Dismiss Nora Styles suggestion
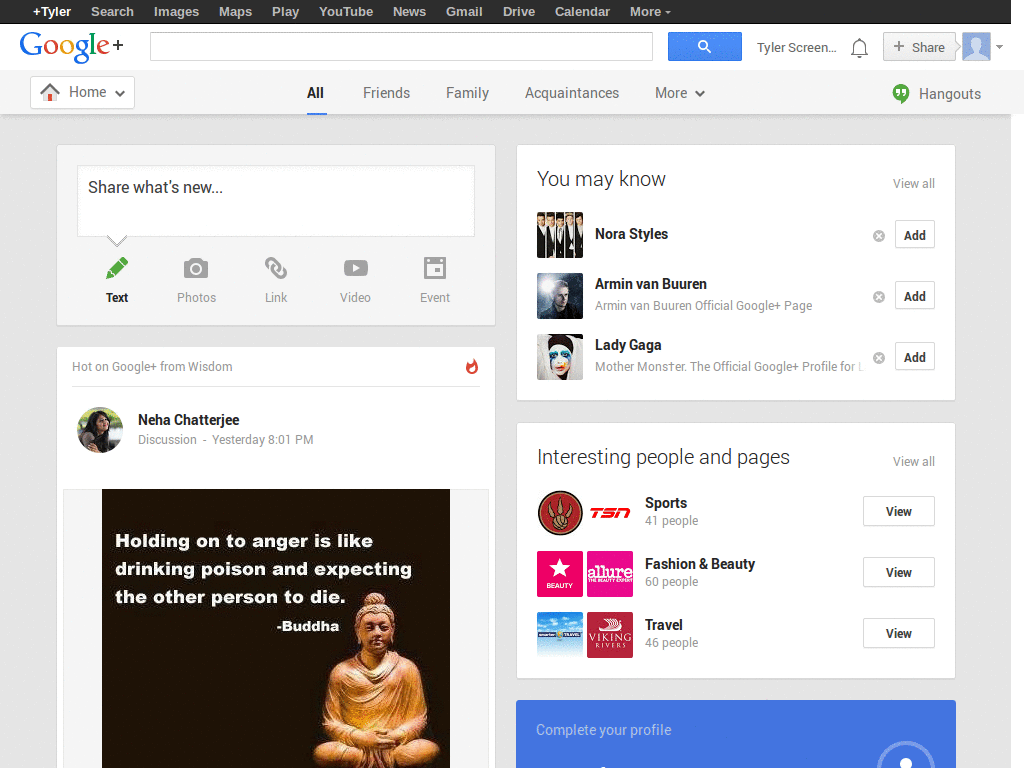 879,236
